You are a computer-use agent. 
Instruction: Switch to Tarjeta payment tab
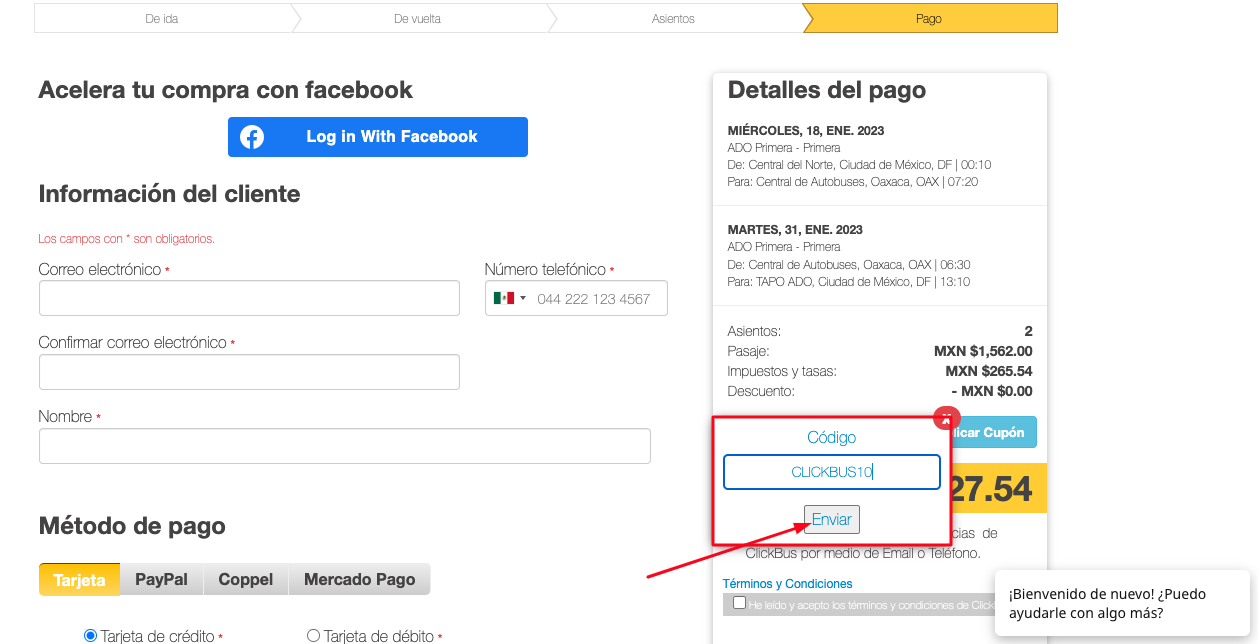(79, 580)
